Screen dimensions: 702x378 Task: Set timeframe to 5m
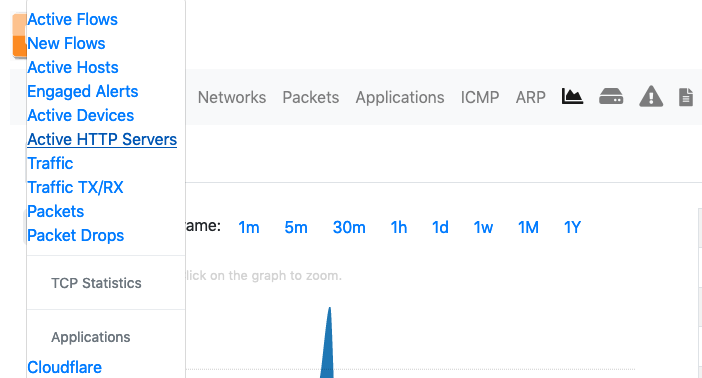(296, 228)
